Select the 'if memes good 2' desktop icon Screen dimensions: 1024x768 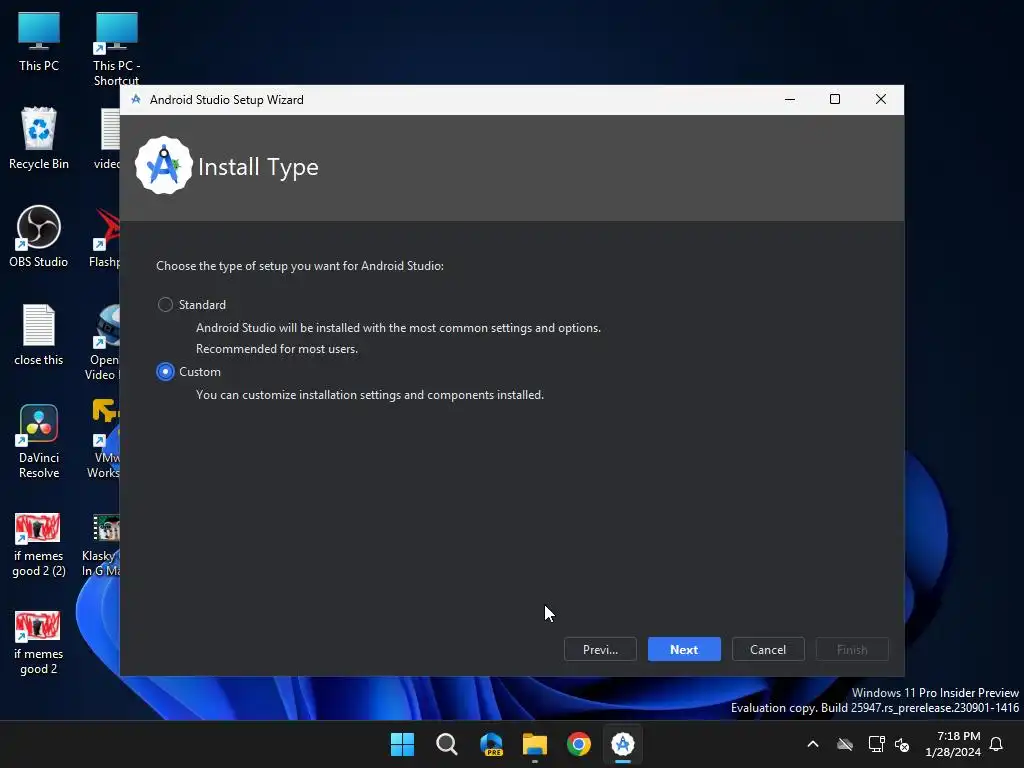pos(39,643)
